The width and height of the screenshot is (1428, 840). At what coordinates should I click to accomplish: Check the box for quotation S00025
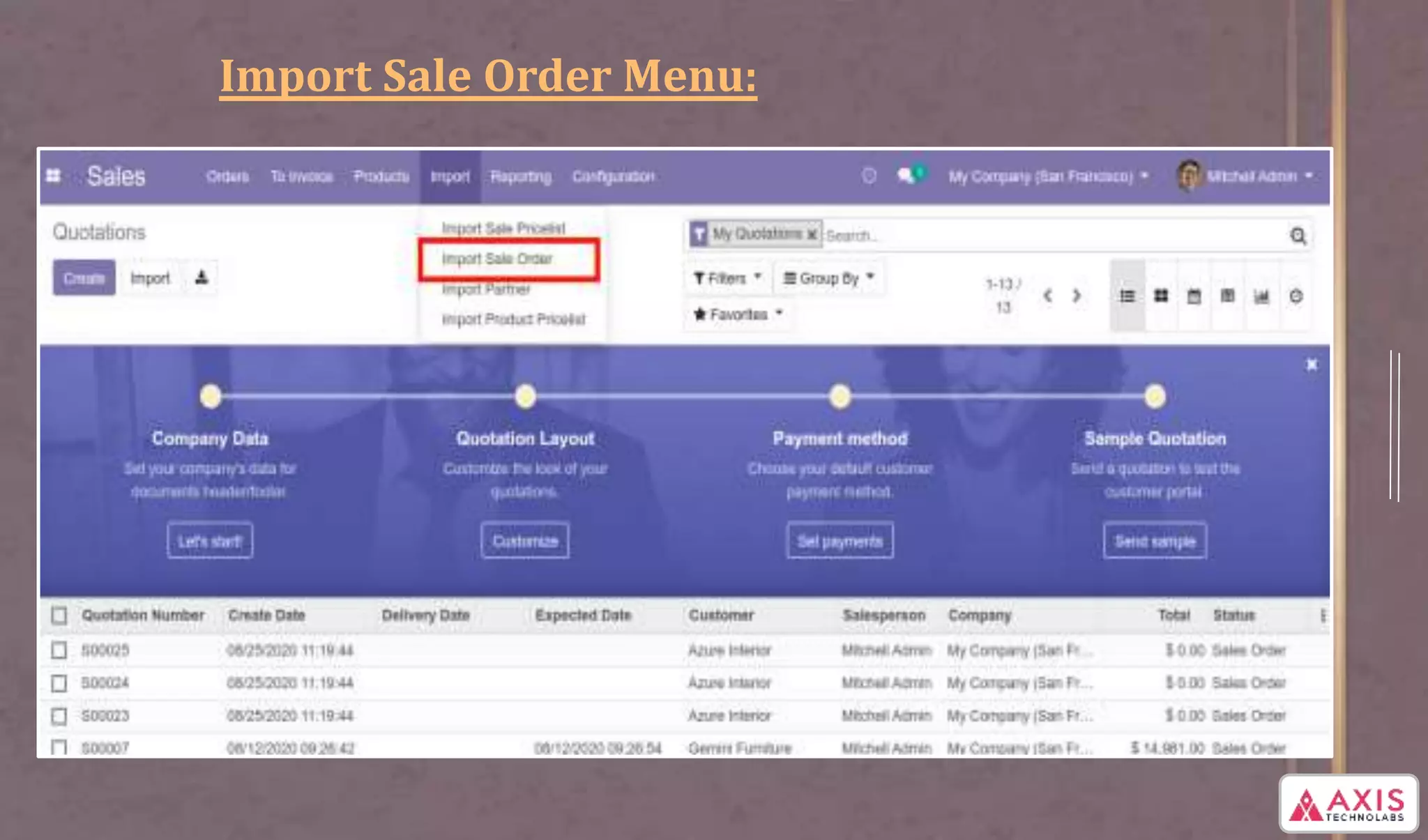click(59, 650)
